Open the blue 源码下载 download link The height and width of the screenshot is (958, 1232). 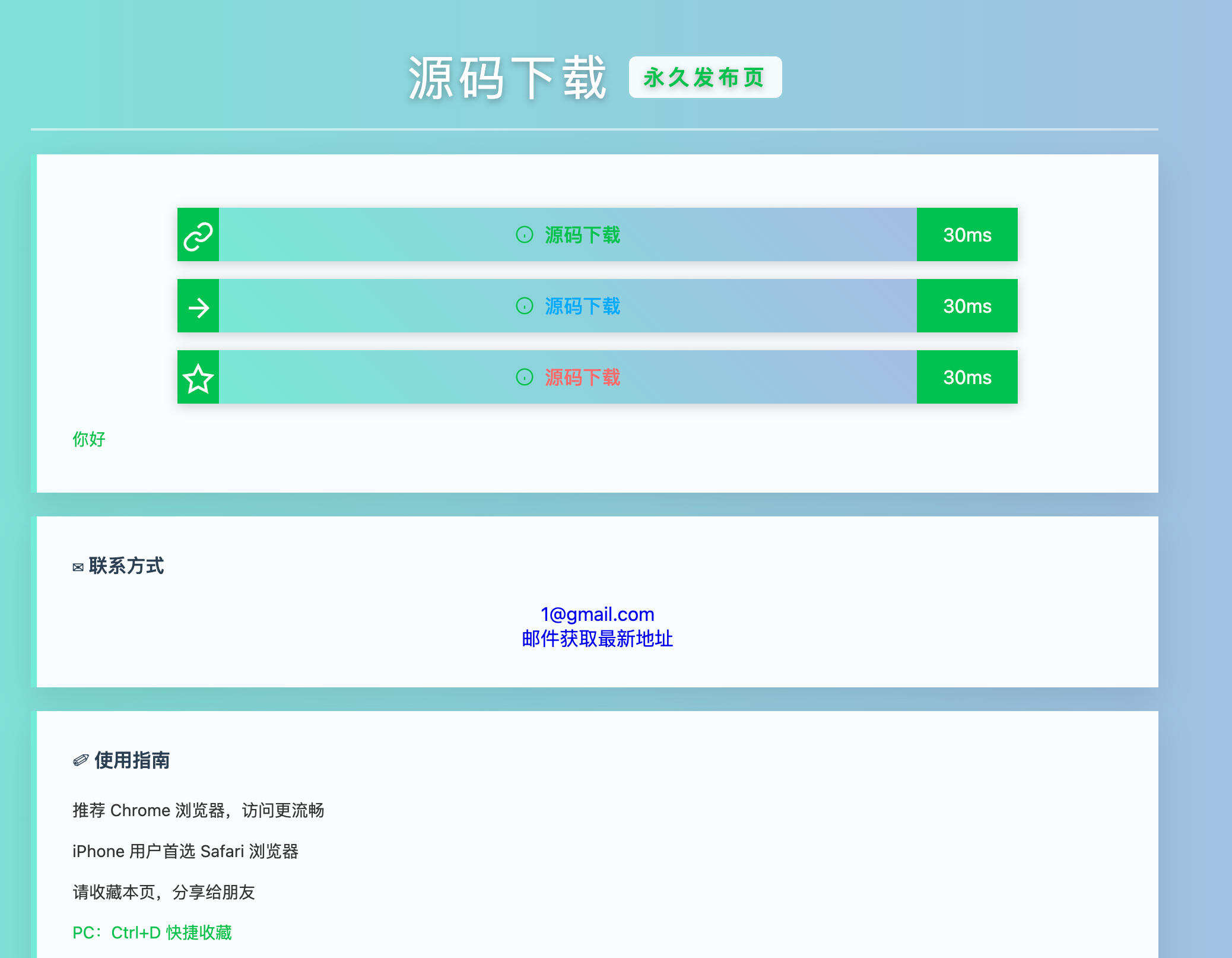tap(583, 307)
